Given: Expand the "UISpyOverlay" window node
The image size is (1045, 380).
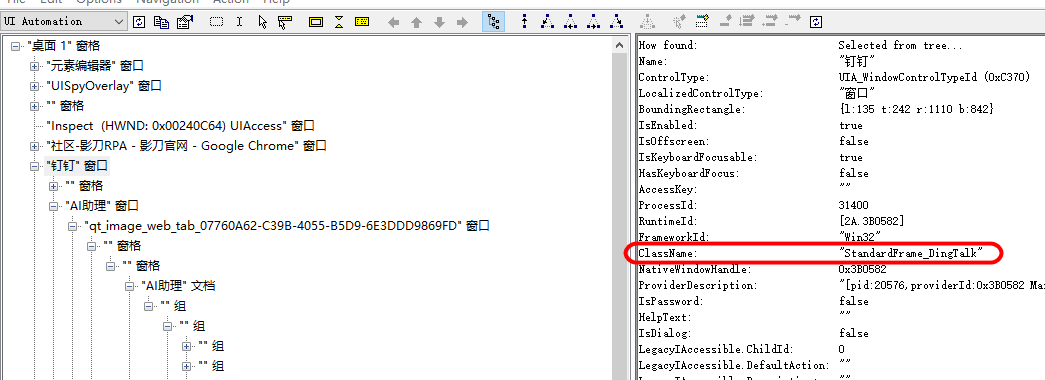Looking at the screenshot, I should [x=34, y=86].
